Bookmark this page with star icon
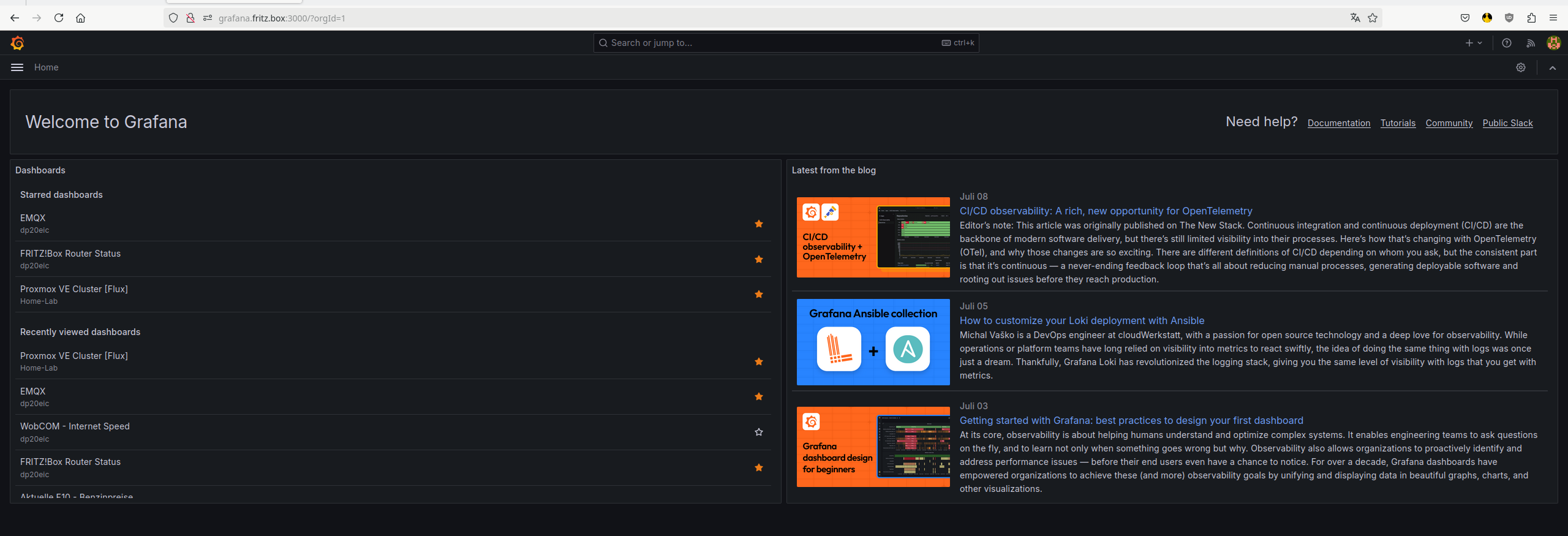The image size is (1568, 536). [1373, 18]
